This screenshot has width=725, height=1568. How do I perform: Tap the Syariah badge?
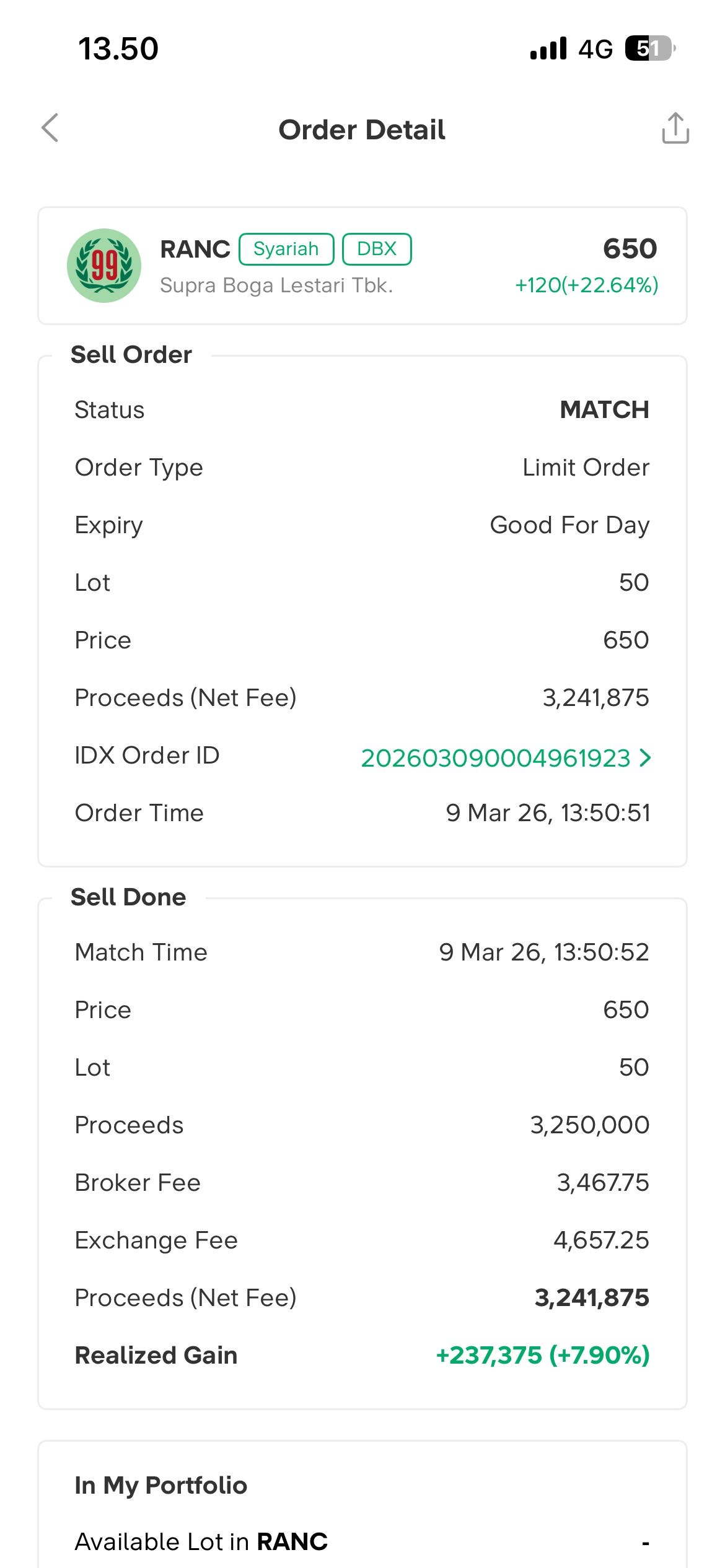tap(286, 249)
